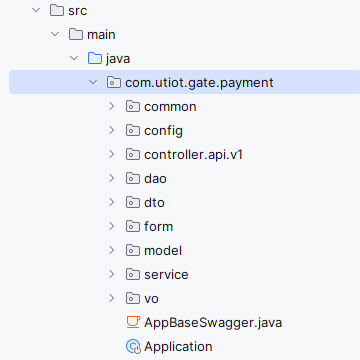
Task: Click the com.utiot.gate.payment package icon
Action: [x=114, y=83]
